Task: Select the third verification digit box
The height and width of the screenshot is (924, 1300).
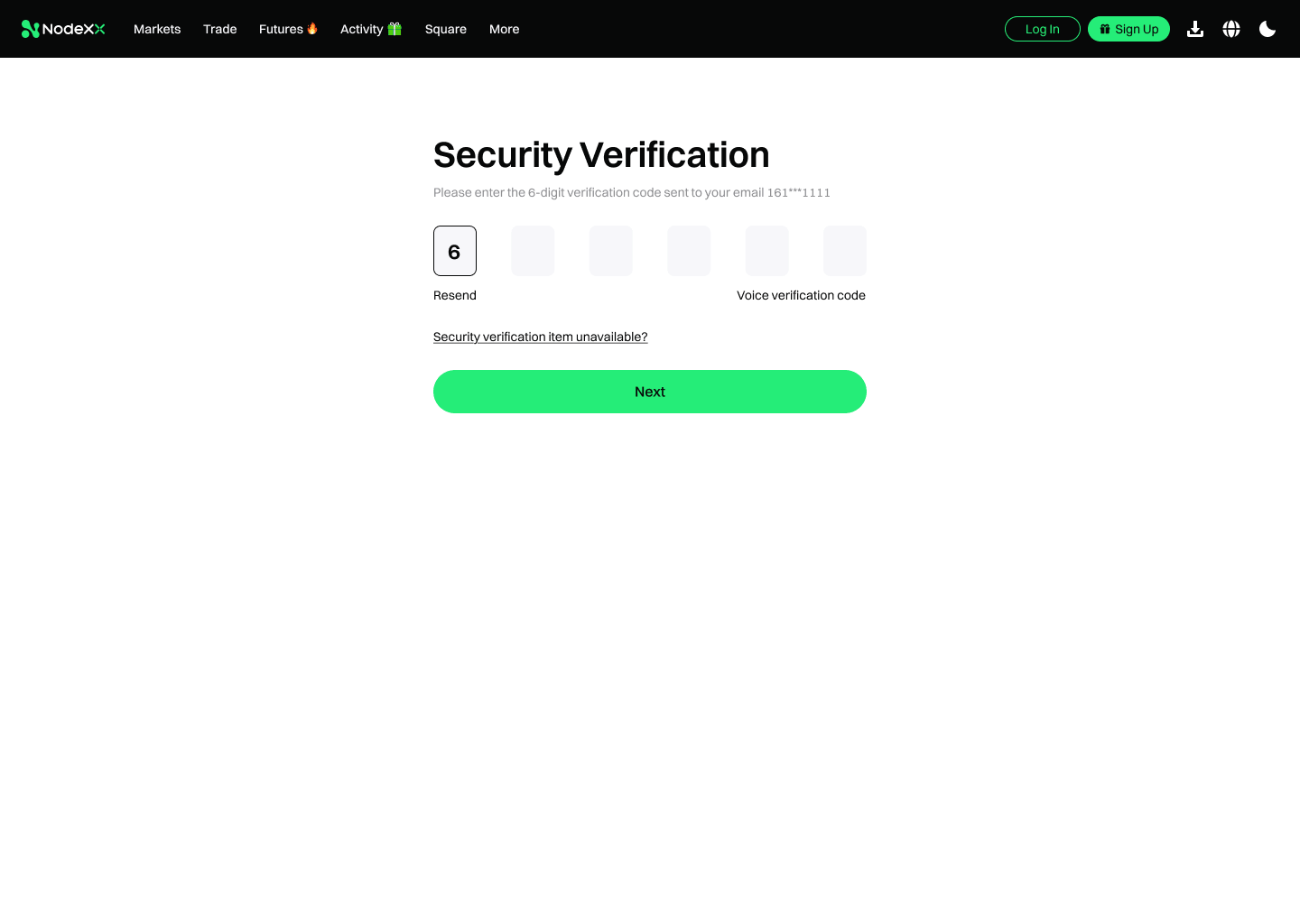Action: click(x=611, y=251)
